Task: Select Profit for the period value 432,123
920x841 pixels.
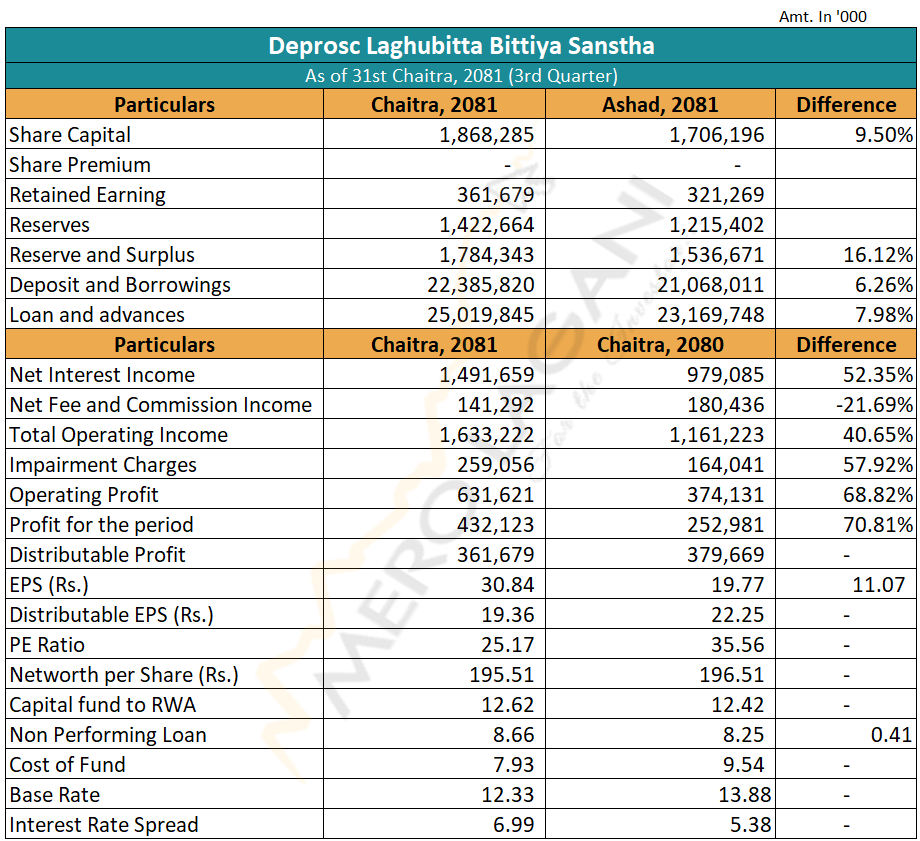Action: 494,525
